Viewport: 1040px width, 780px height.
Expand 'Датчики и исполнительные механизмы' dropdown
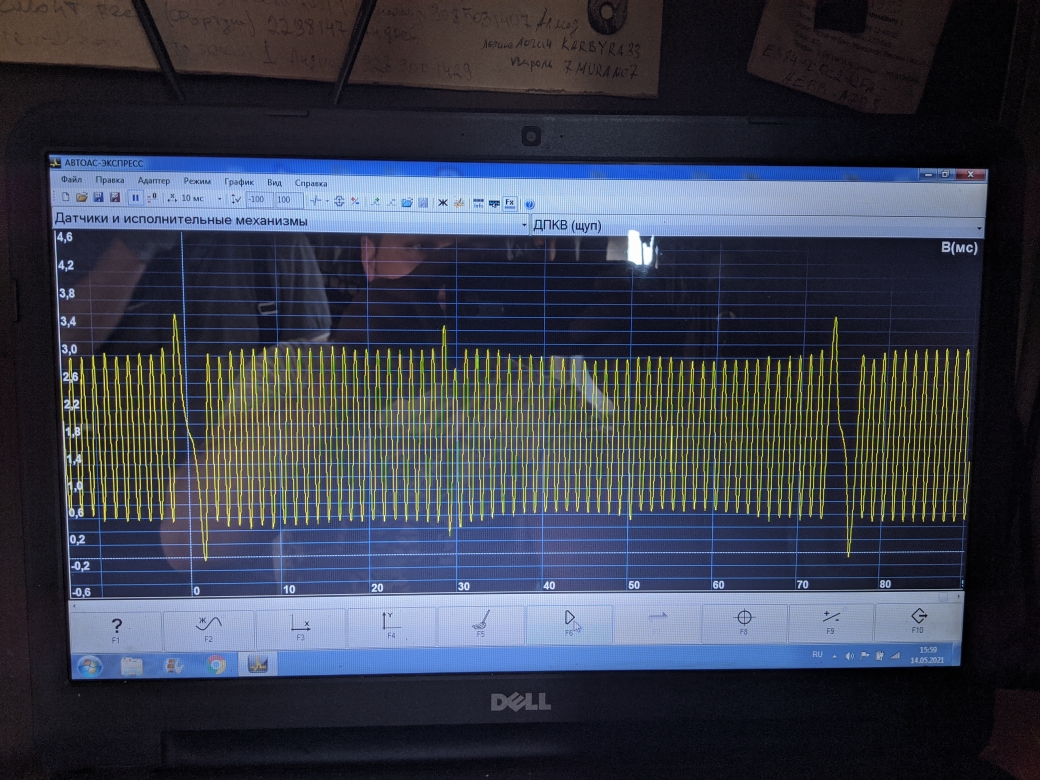click(523, 226)
